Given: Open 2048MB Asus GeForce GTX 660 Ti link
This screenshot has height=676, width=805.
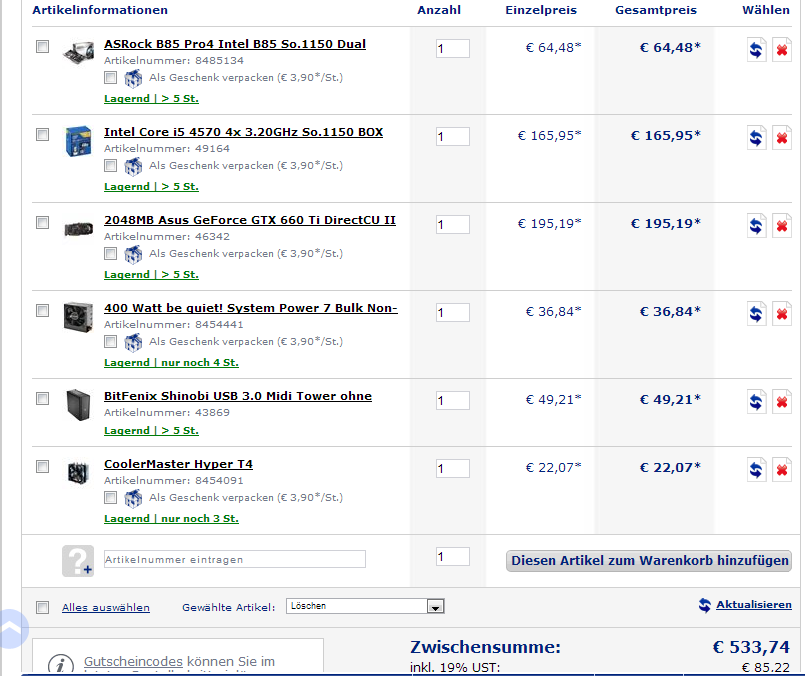Looking at the screenshot, I should tap(250, 220).
